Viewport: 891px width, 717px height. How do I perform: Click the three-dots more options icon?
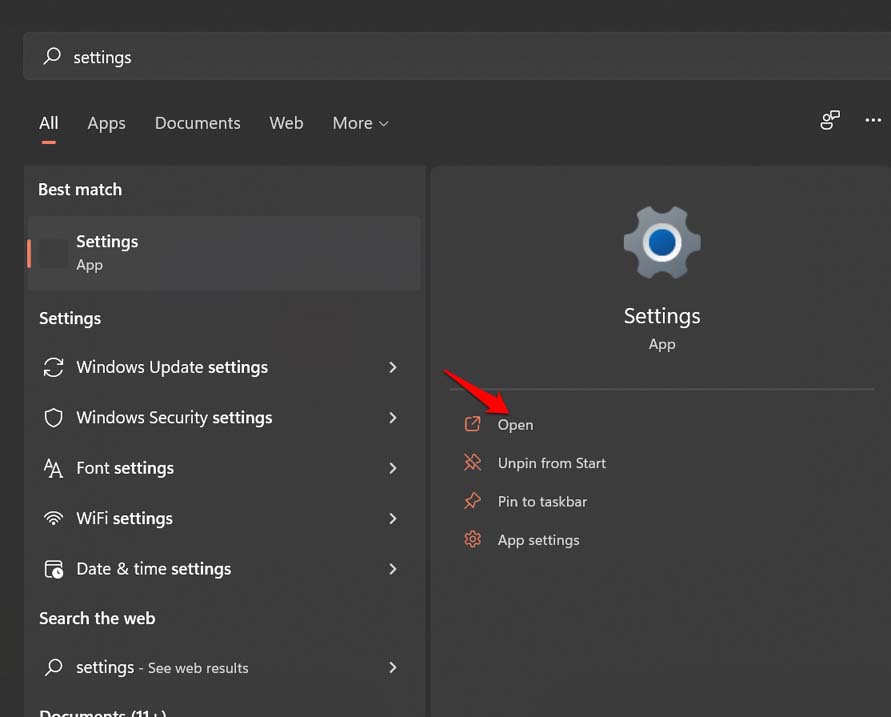tap(872, 121)
